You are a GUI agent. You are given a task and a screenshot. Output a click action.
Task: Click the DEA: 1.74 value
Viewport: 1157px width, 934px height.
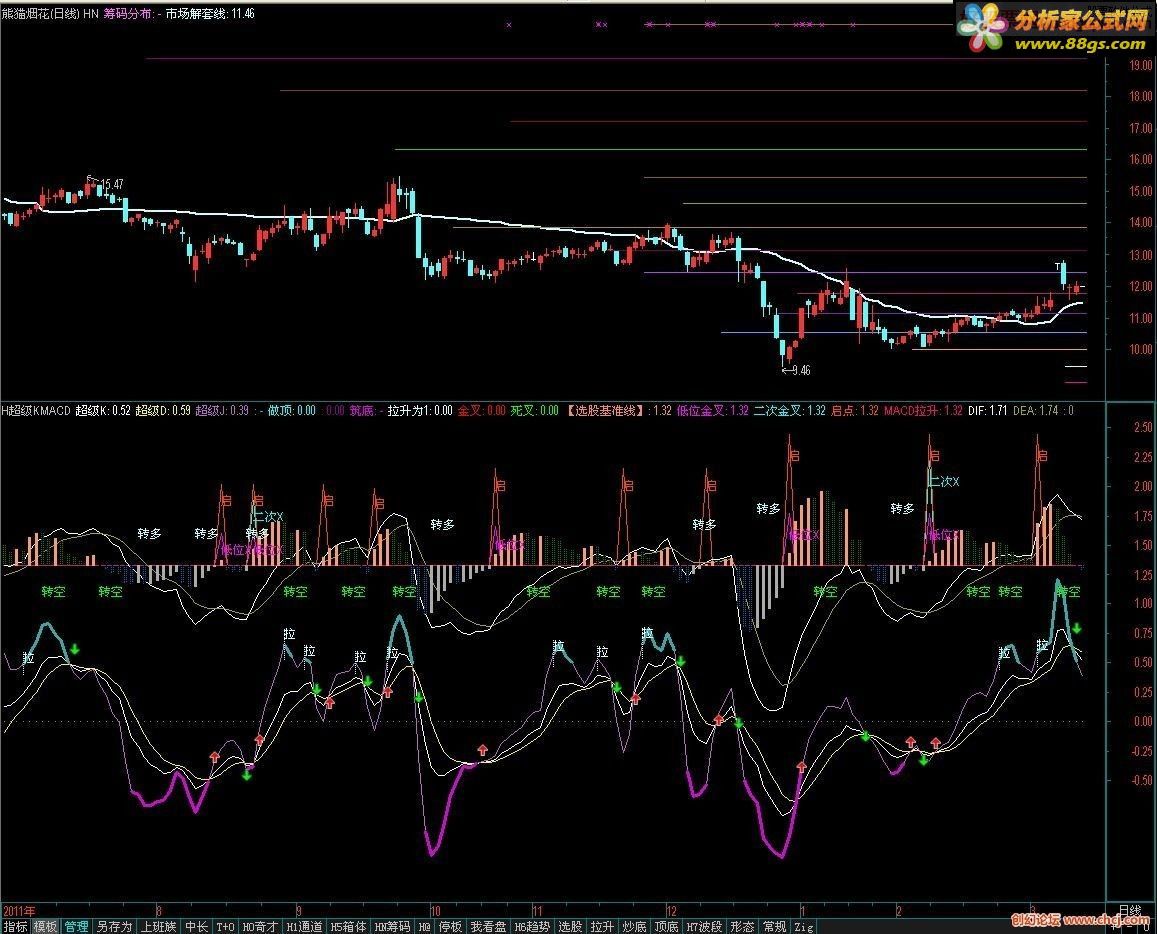pos(1037,410)
